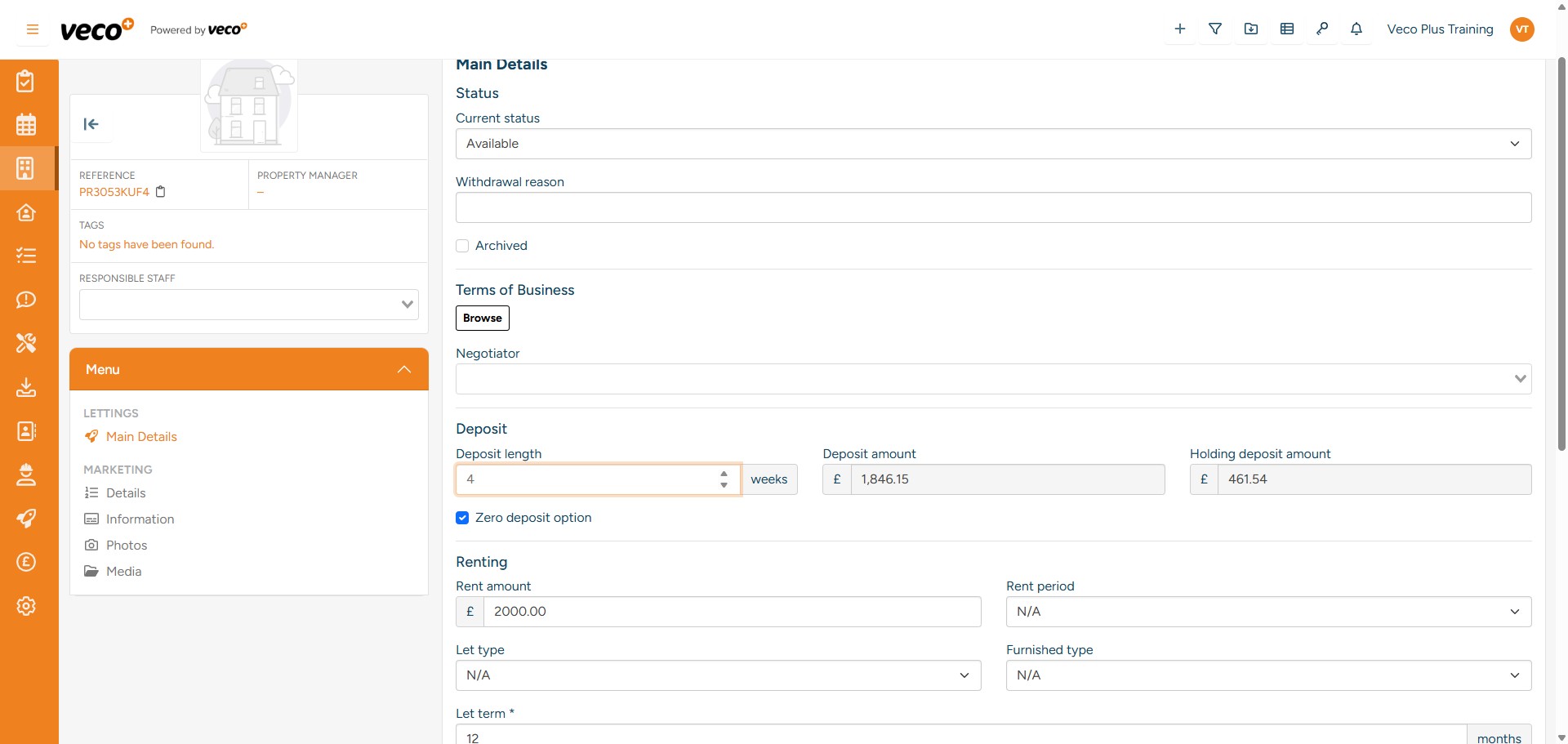Image resolution: width=1568 pixels, height=744 pixels.
Task: Click the filter funnel icon
Action: coord(1215,29)
